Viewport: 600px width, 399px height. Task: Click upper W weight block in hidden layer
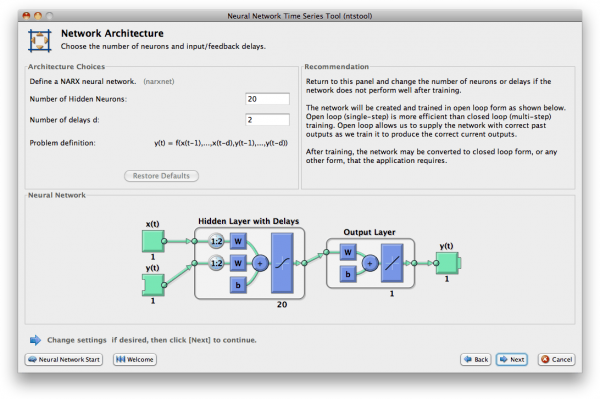coord(238,241)
